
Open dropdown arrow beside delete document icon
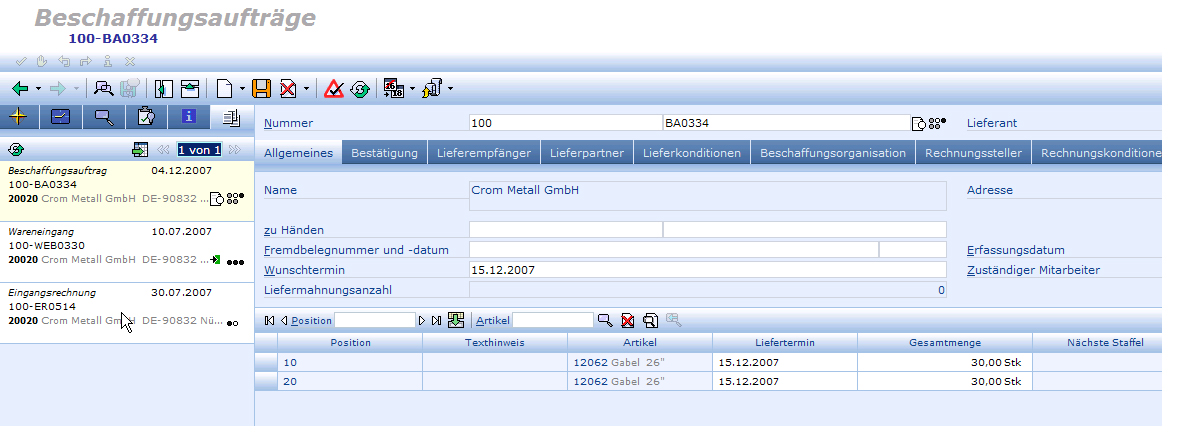(x=306, y=89)
